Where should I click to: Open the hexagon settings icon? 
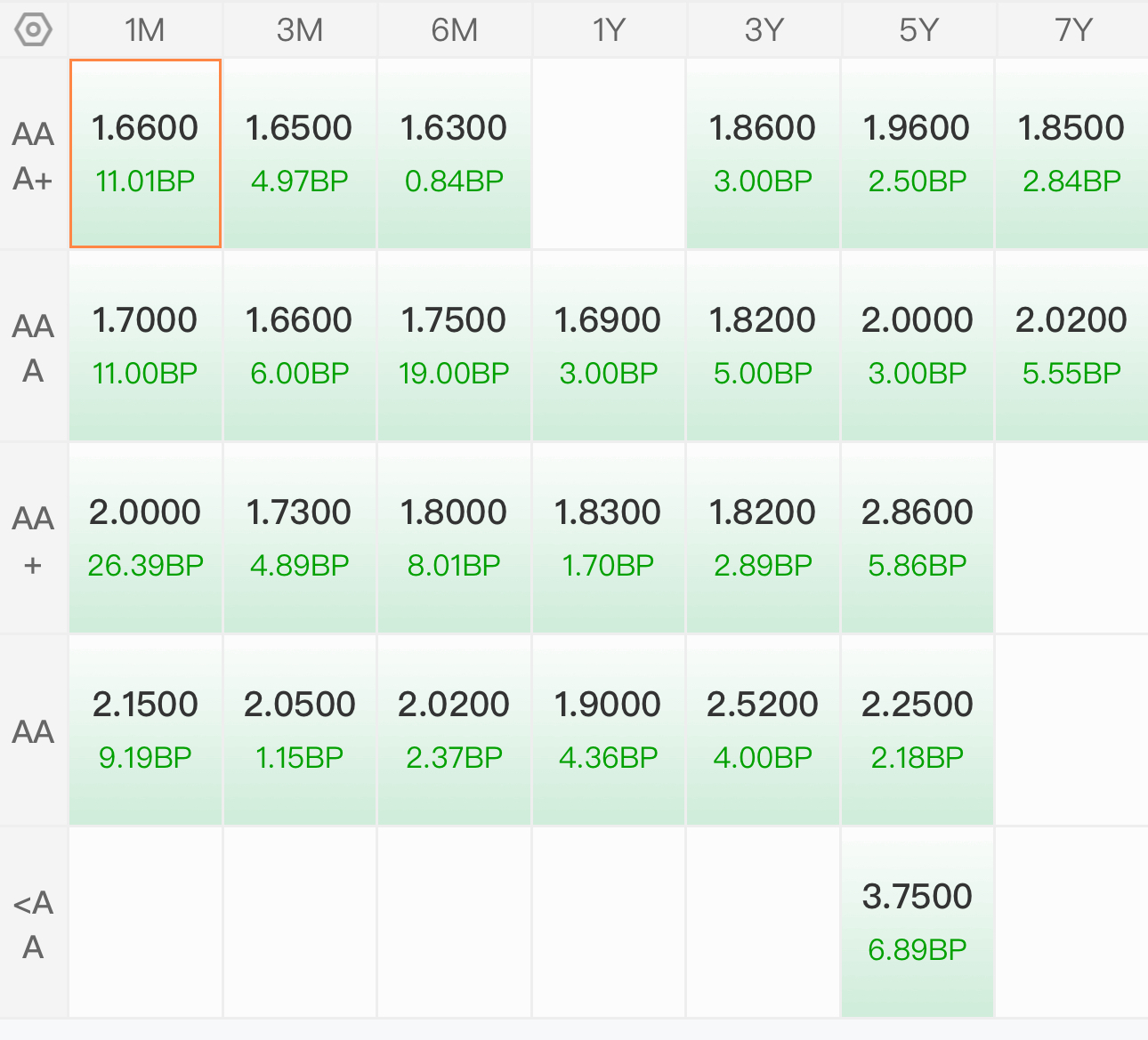tap(34, 29)
